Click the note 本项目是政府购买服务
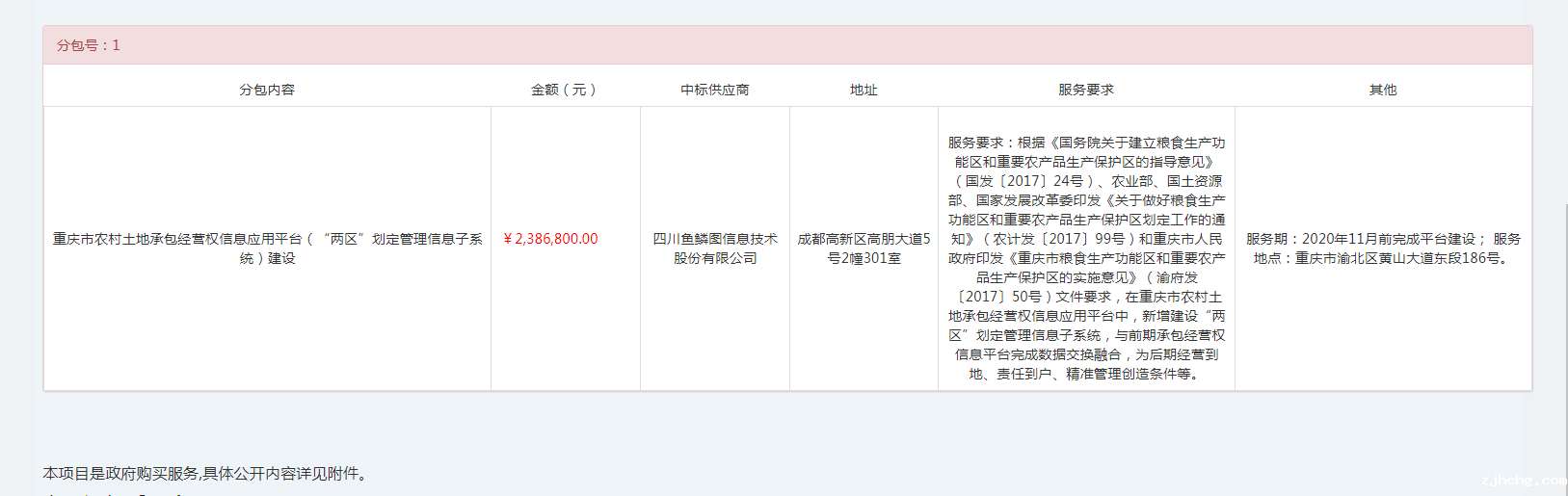 tap(204, 473)
